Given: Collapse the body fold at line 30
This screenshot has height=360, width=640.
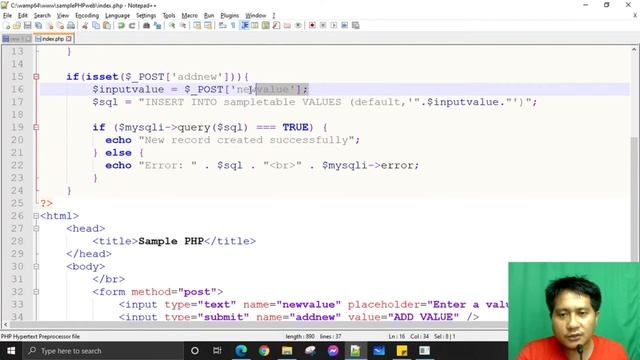Looking at the screenshot, I should (36, 267).
